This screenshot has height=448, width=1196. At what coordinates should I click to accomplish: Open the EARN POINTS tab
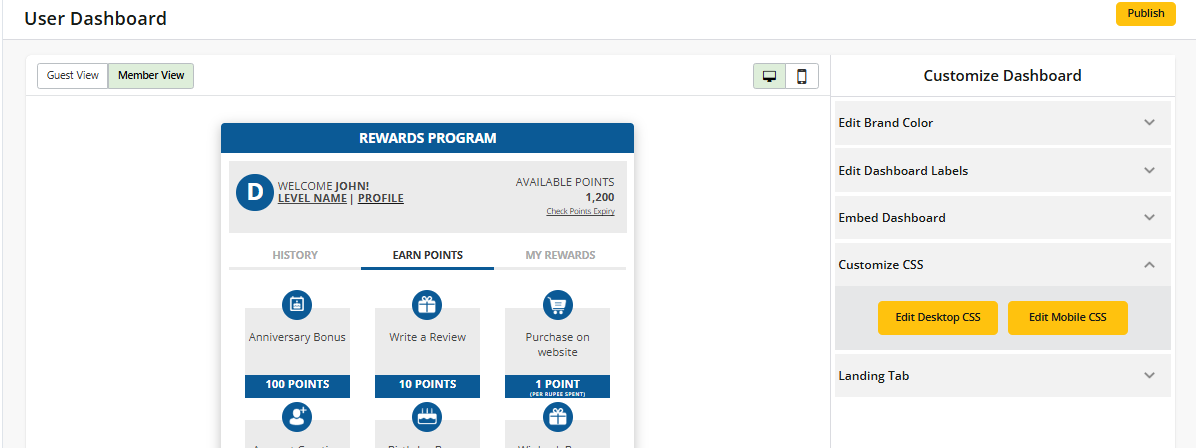(x=427, y=256)
